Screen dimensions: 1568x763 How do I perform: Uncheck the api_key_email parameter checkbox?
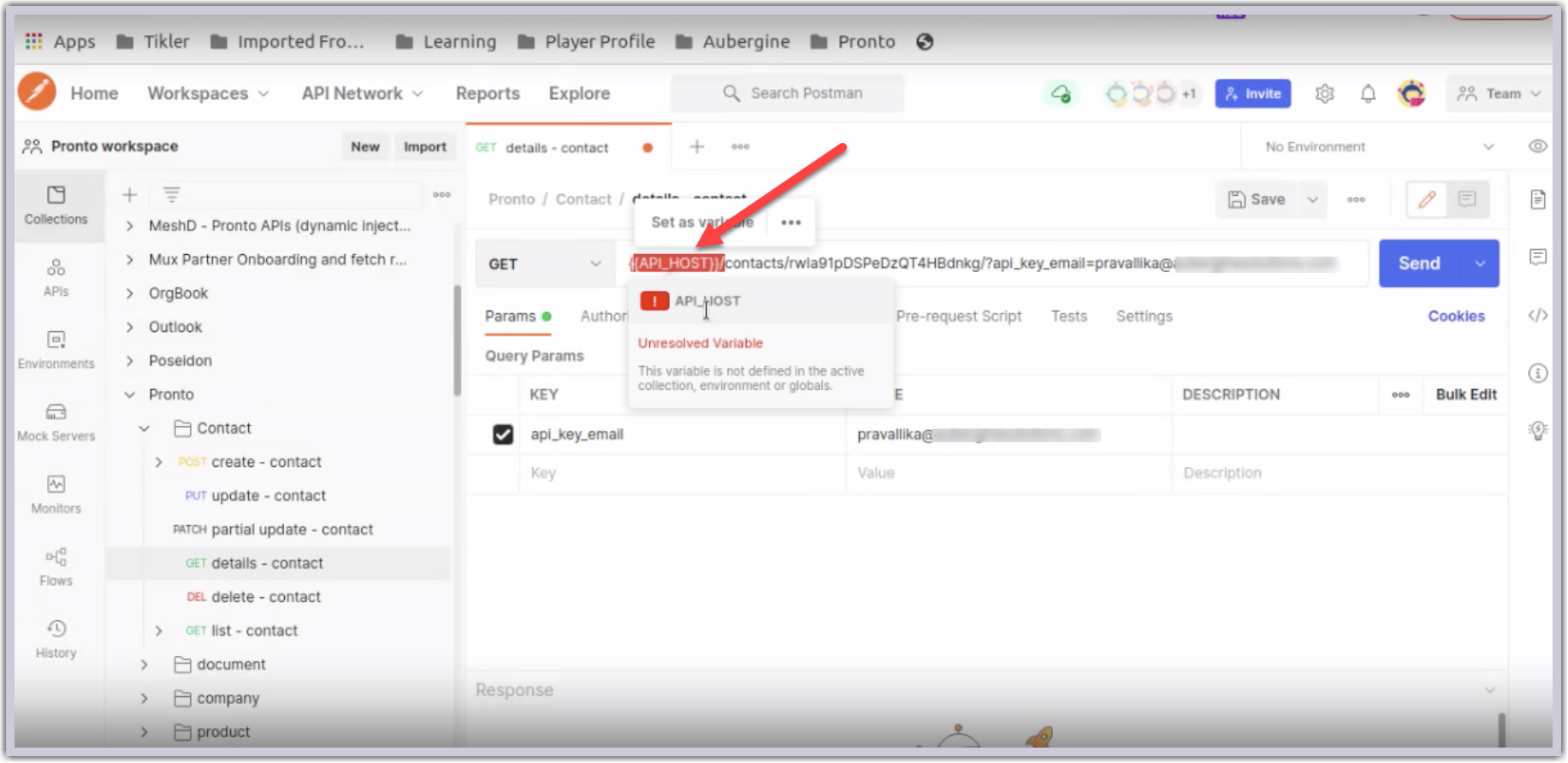(x=503, y=435)
